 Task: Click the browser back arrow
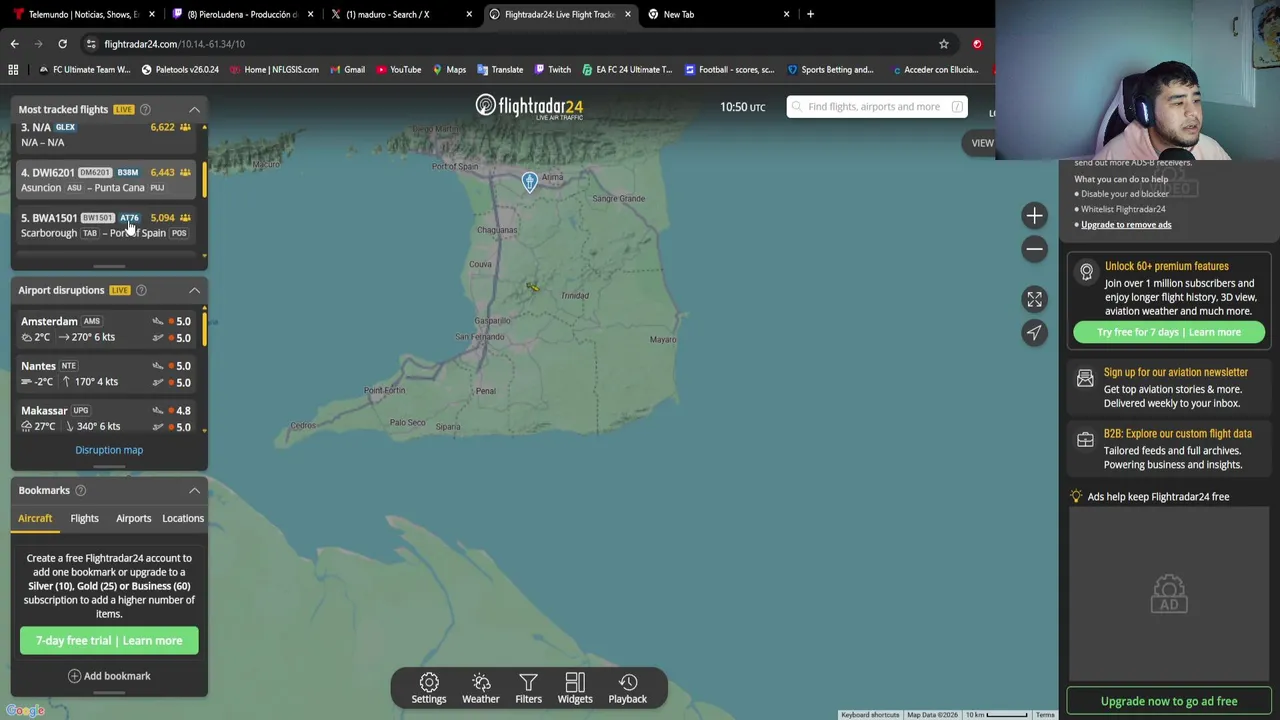[14, 44]
